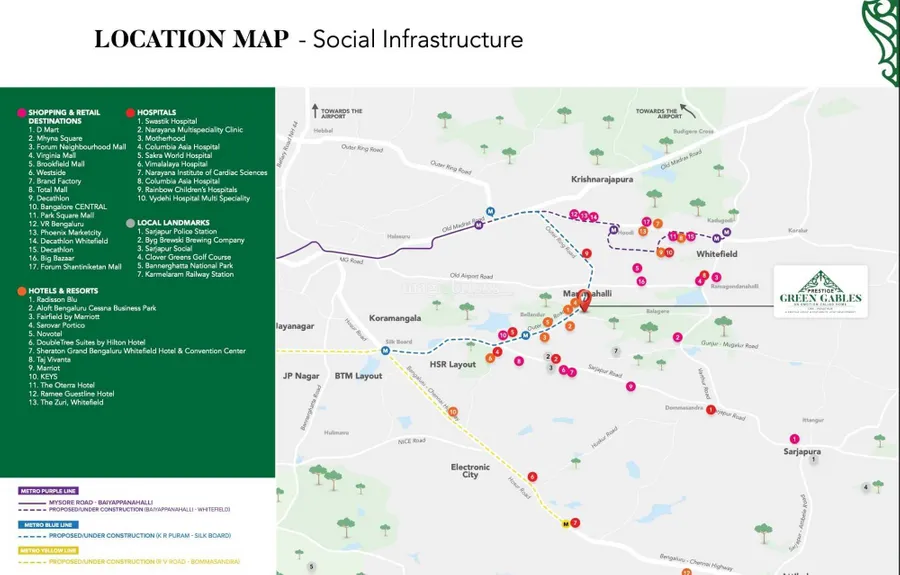Viewport: 900px width, 575px height.
Task: Click the Prestige Green Gables logo
Action: click(x=822, y=291)
